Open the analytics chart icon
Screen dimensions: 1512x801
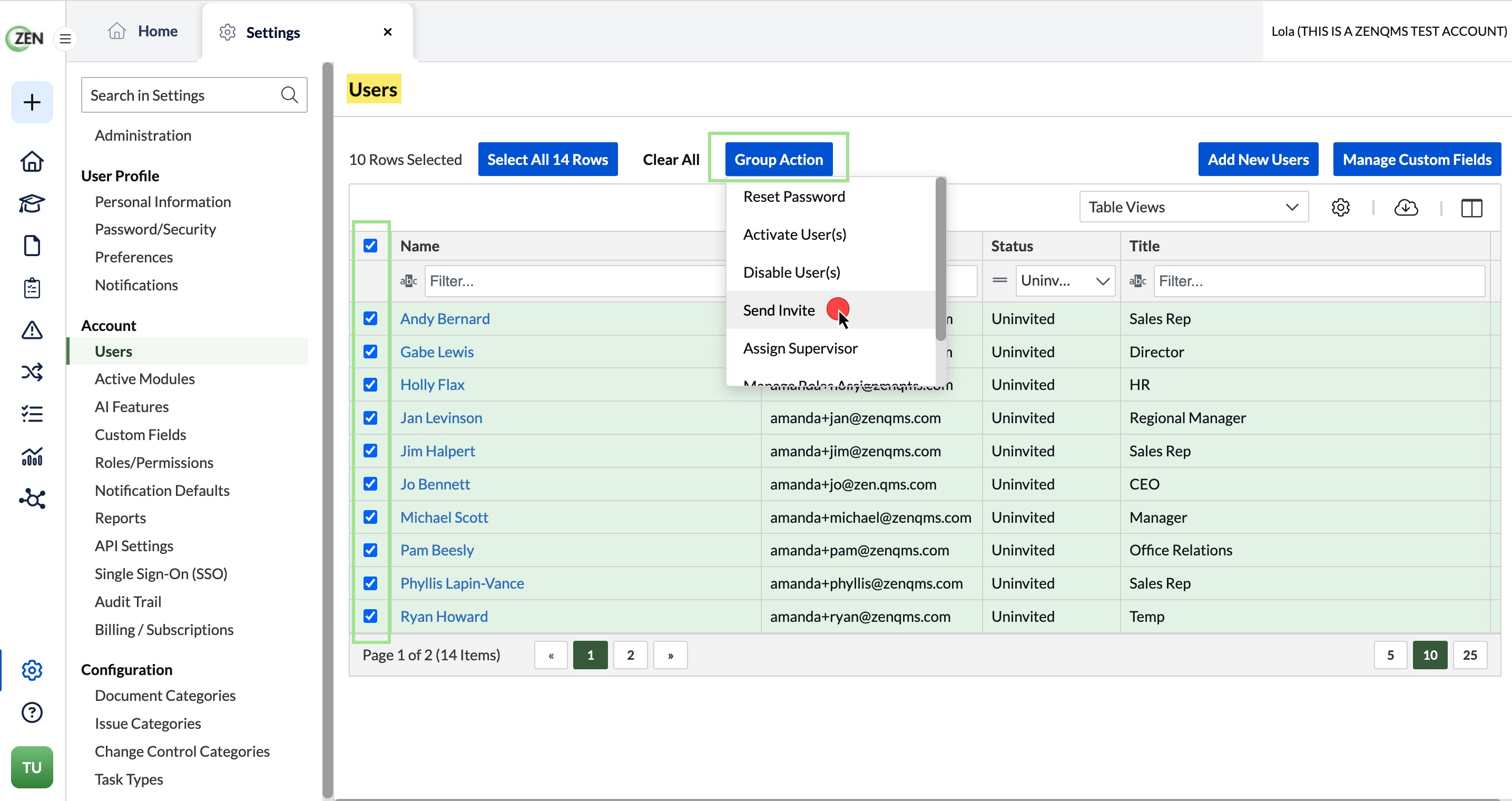point(32,456)
